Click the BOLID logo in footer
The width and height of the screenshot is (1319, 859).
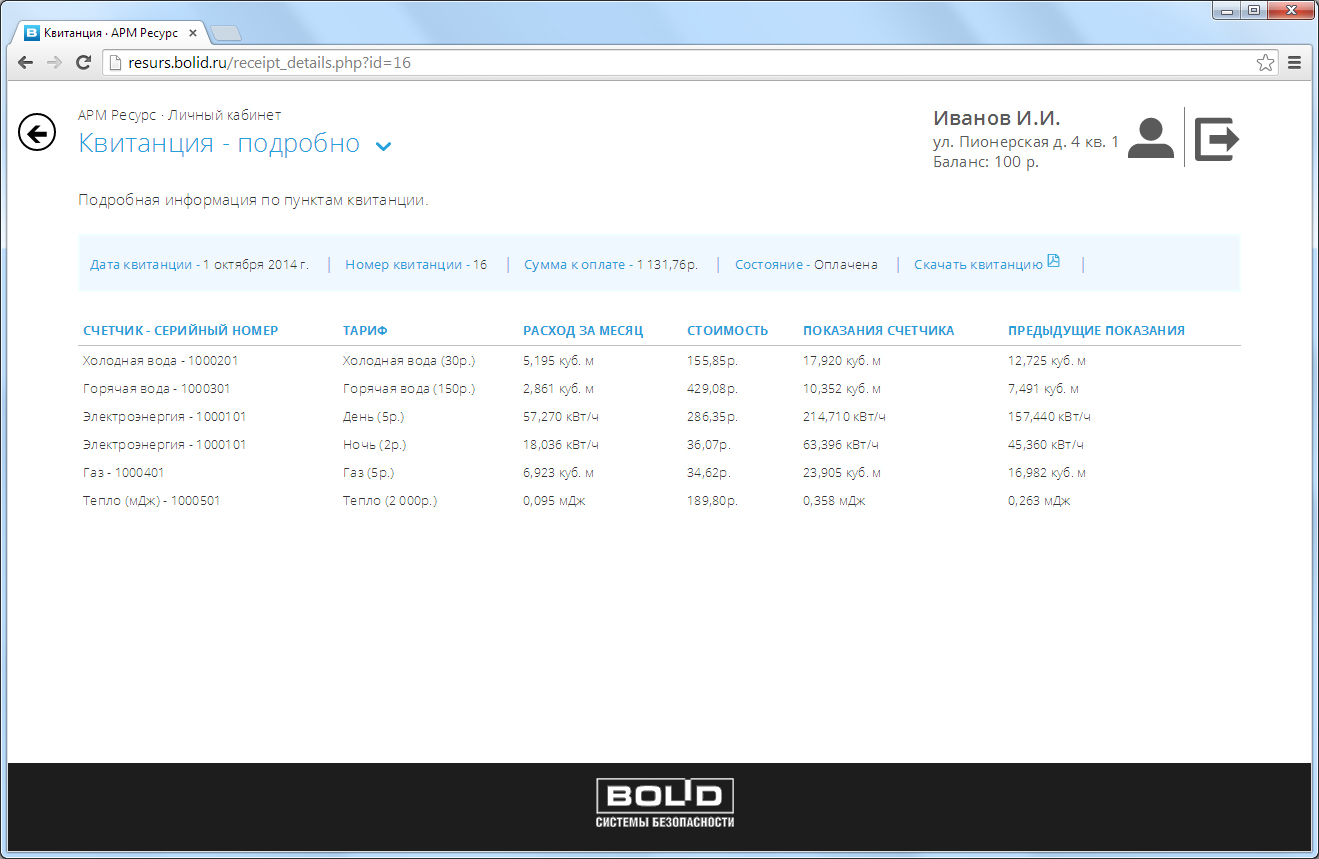(x=665, y=802)
